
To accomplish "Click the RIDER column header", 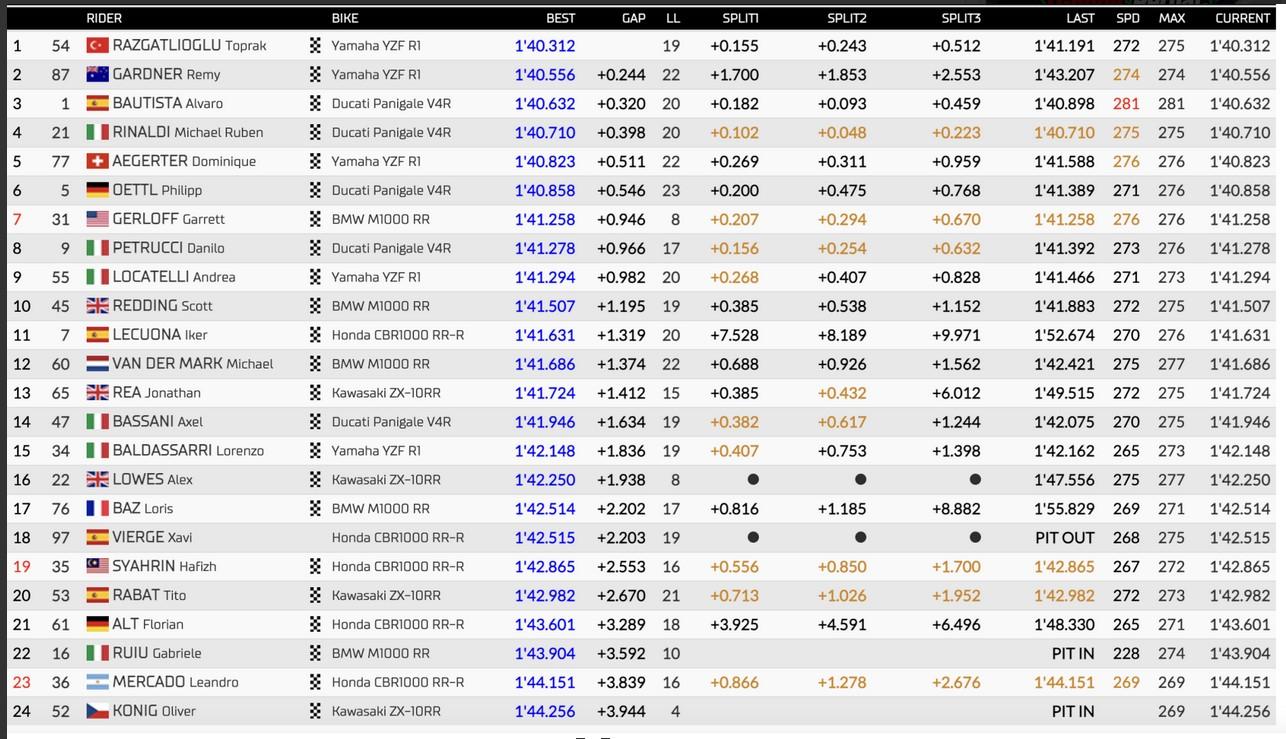I will point(104,18).
